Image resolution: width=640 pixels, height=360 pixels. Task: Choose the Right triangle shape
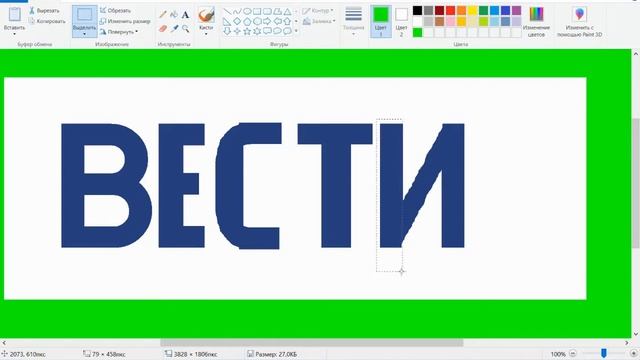(x=227, y=21)
